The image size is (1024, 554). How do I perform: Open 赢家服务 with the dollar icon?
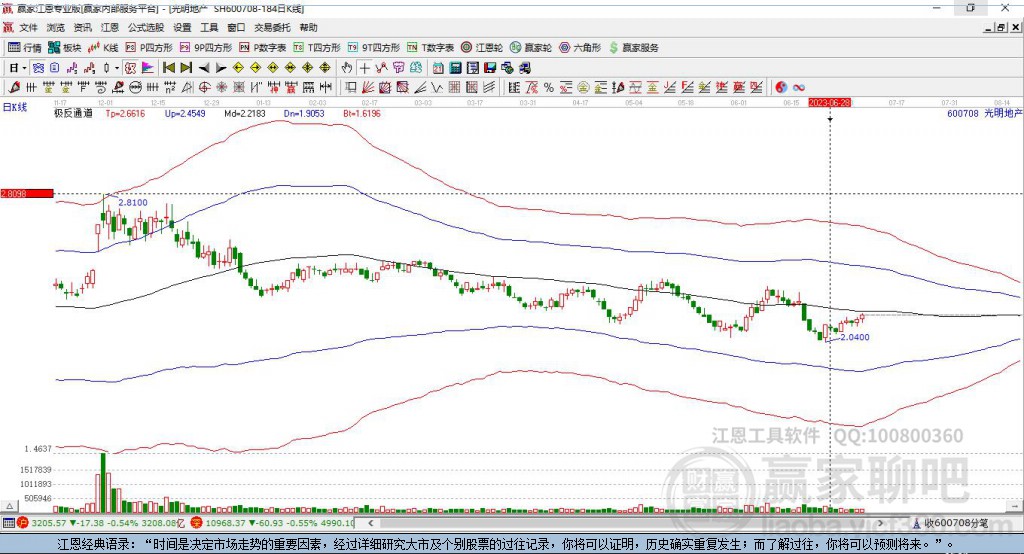tap(633, 48)
